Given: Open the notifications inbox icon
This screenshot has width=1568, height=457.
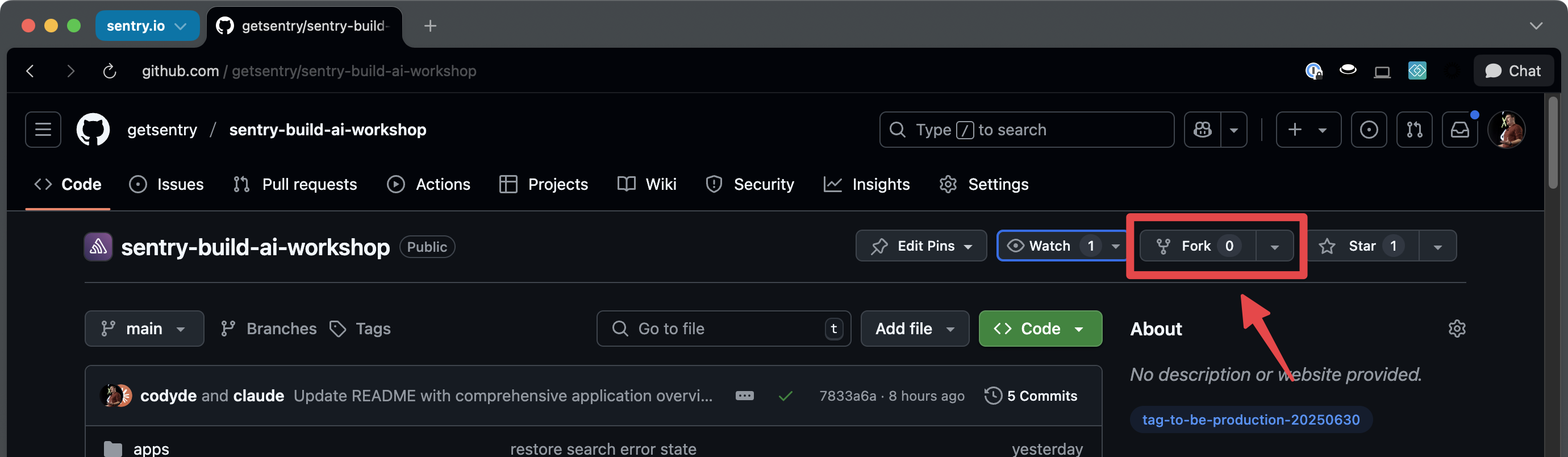Looking at the screenshot, I should [1459, 130].
